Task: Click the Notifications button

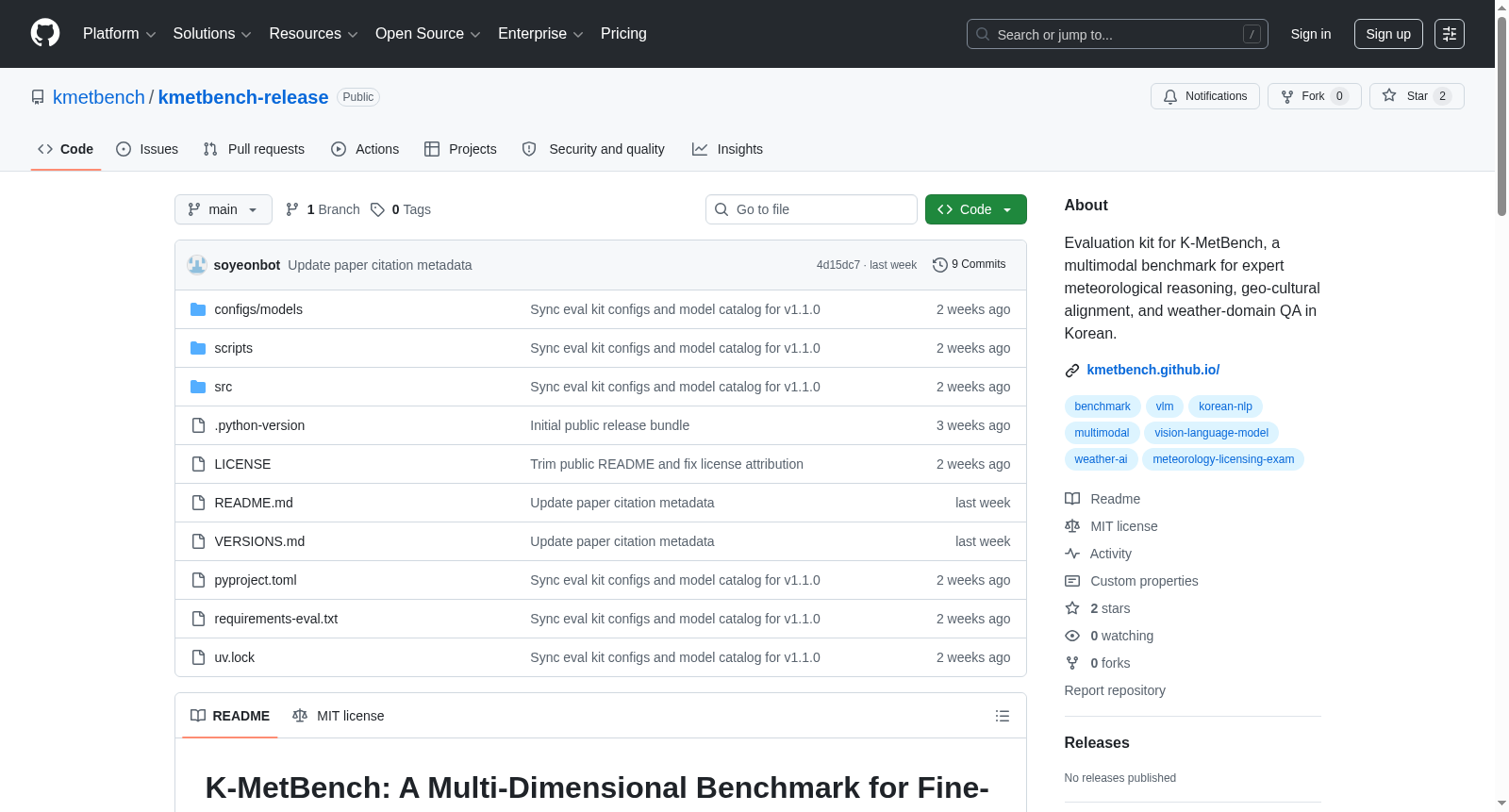Action: (x=1205, y=96)
